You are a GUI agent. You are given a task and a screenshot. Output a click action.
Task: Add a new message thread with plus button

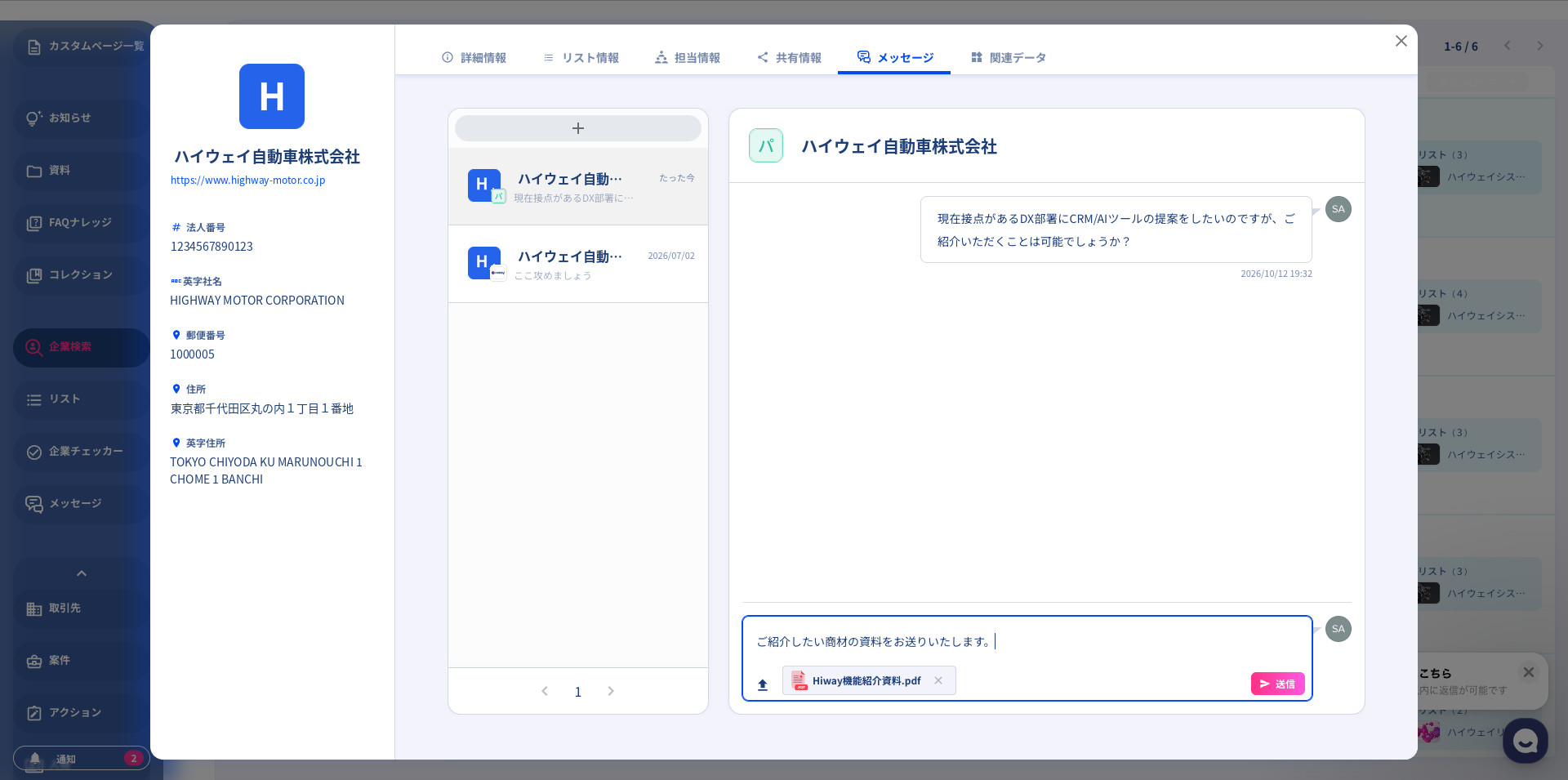tap(578, 128)
